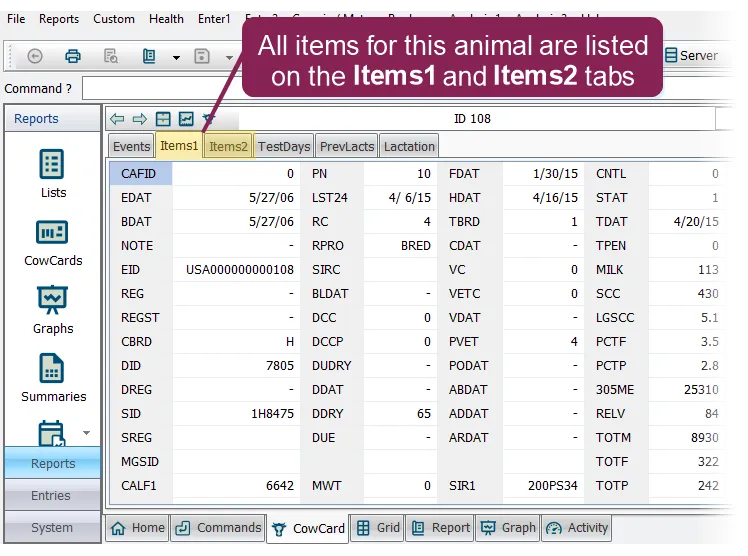
Task: Click the CALF1 value 6642
Action: pyautogui.click(x=280, y=485)
